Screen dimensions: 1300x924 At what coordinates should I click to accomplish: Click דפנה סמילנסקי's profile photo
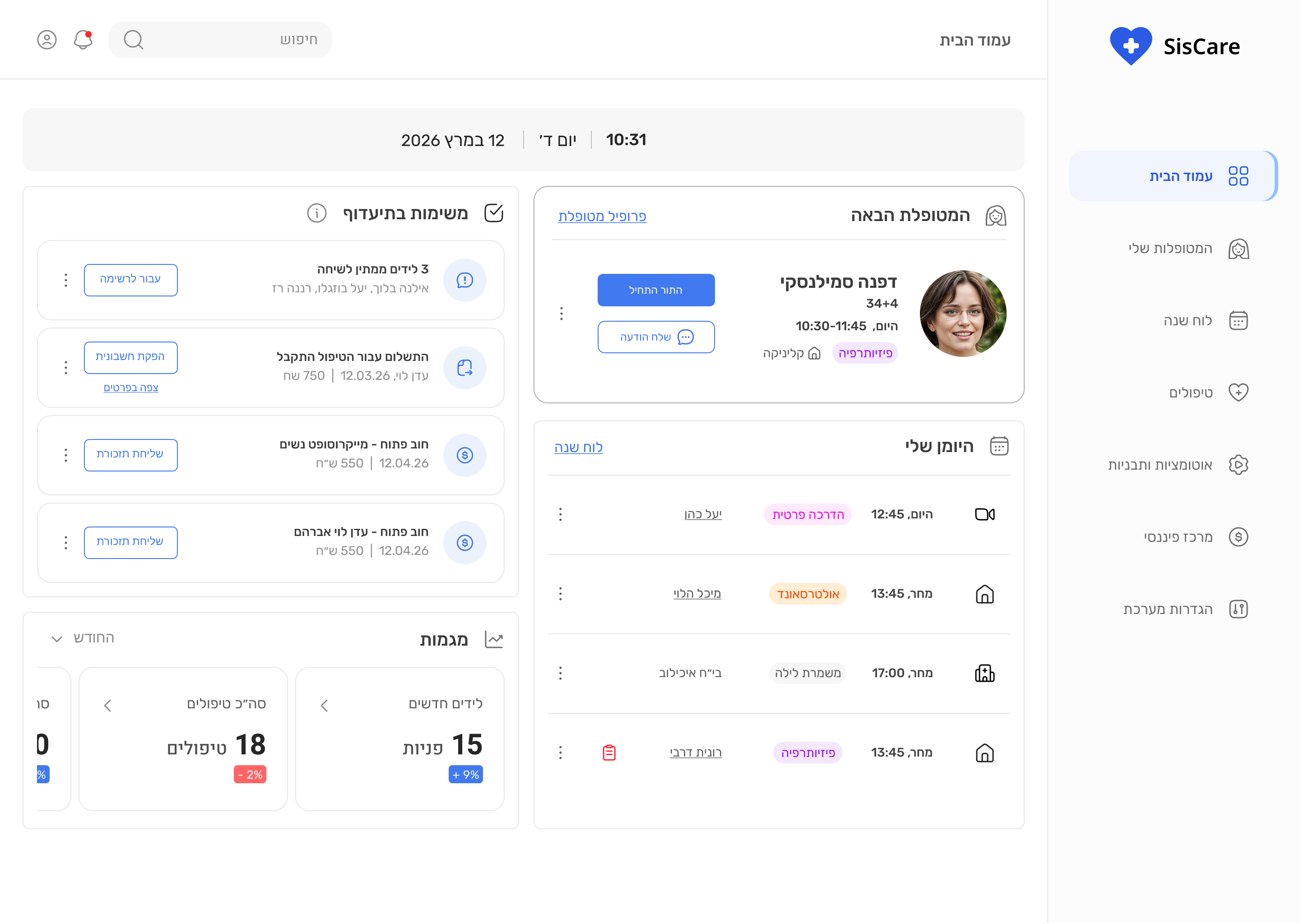[962, 314]
